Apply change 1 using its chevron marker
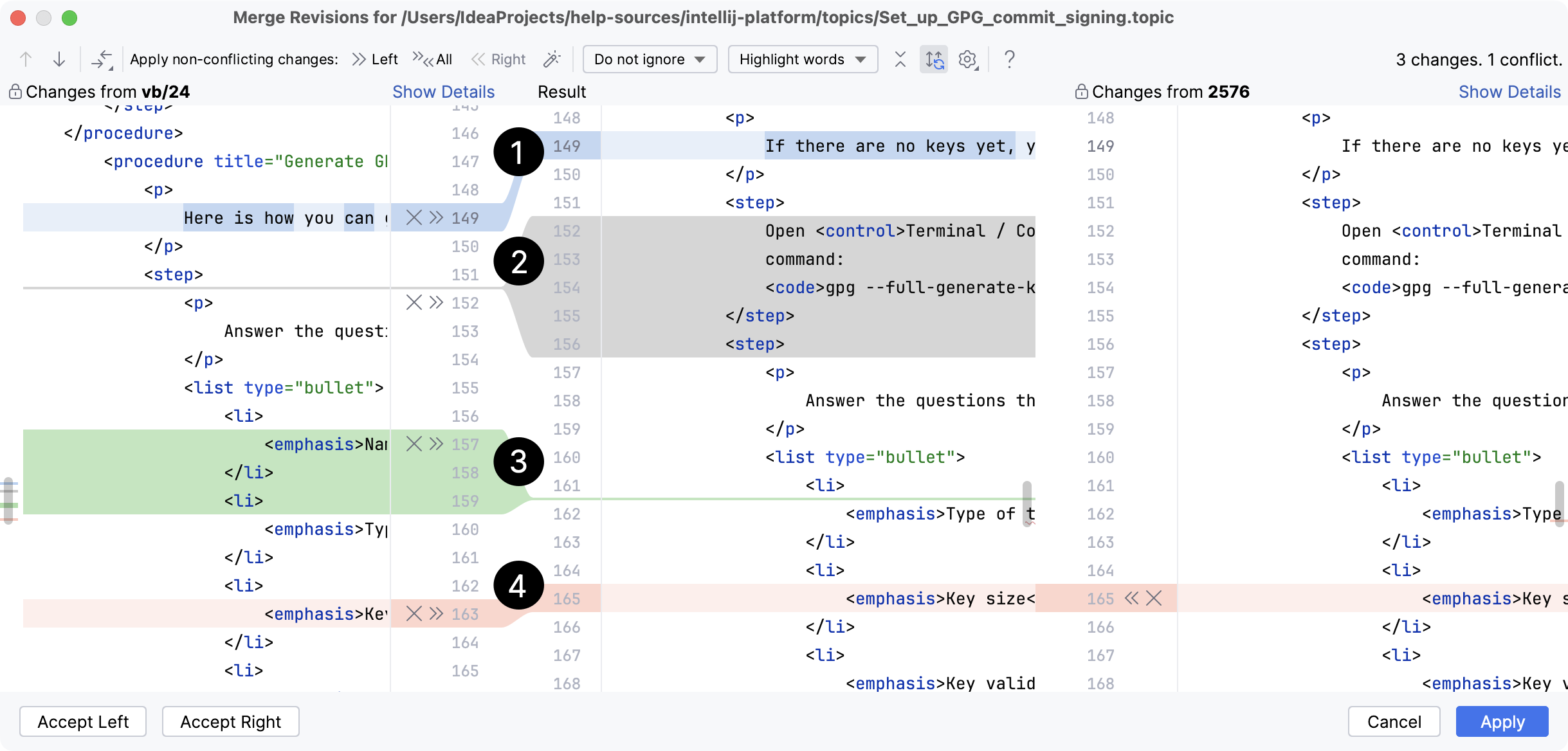Image resolution: width=1568 pixels, height=751 pixels. pyautogui.click(x=435, y=218)
